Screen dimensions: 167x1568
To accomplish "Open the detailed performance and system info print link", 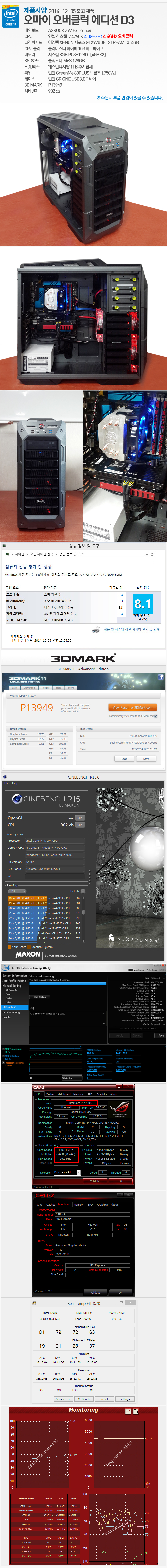I will coord(132,629).
